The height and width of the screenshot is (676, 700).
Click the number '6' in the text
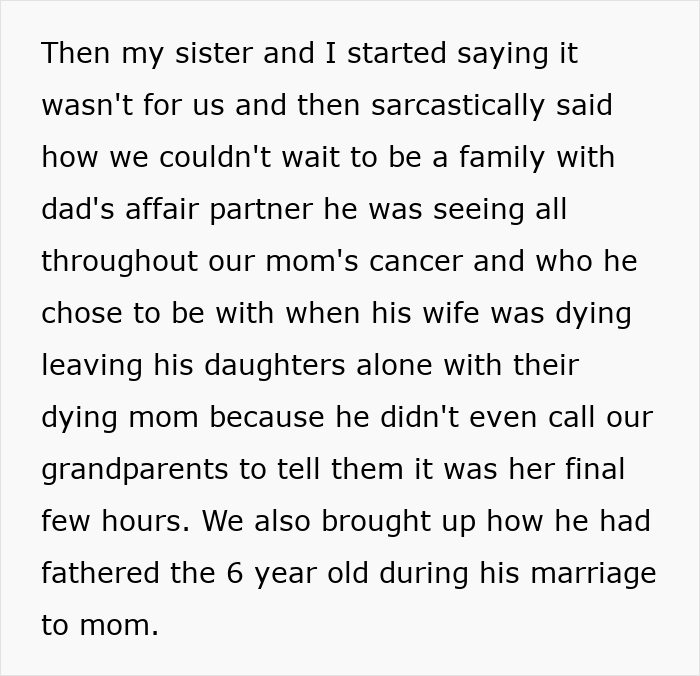(234, 573)
